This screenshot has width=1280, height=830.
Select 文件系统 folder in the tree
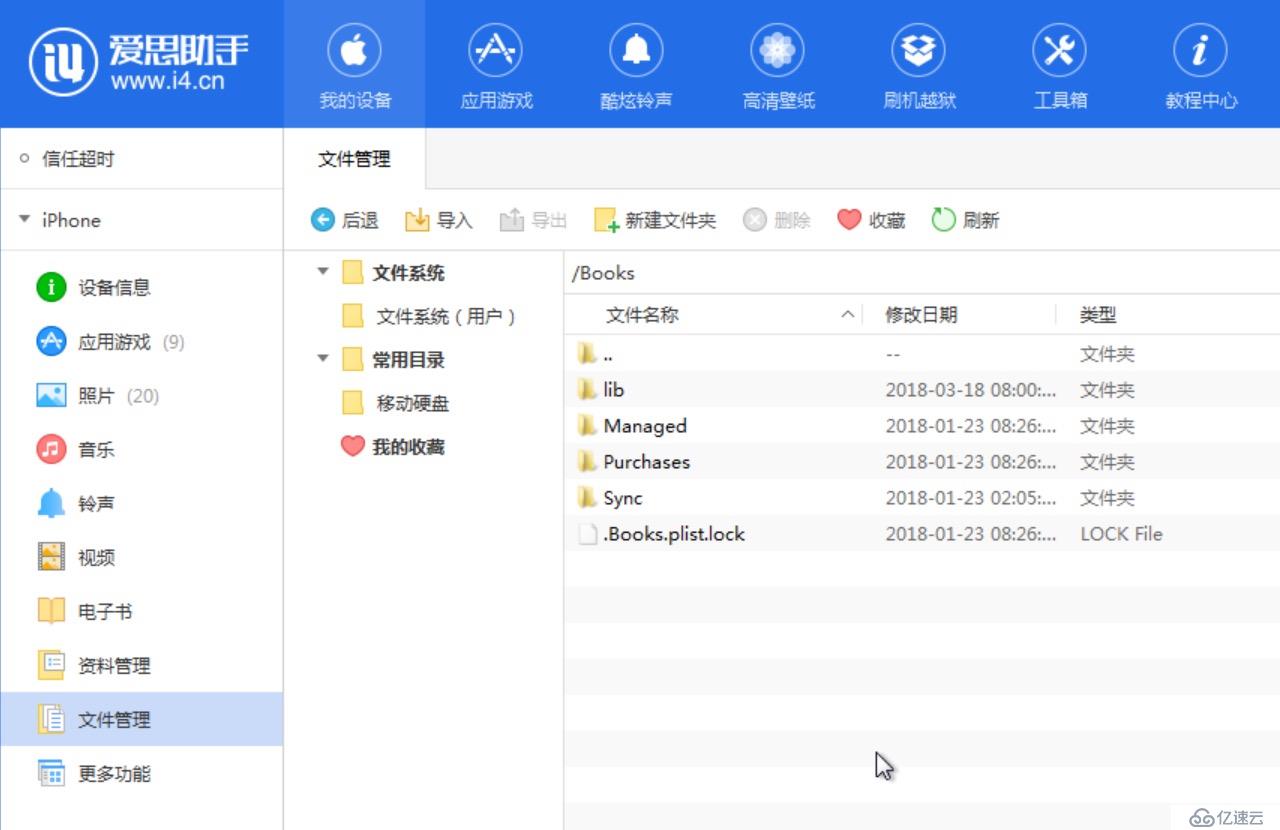[393, 273]
